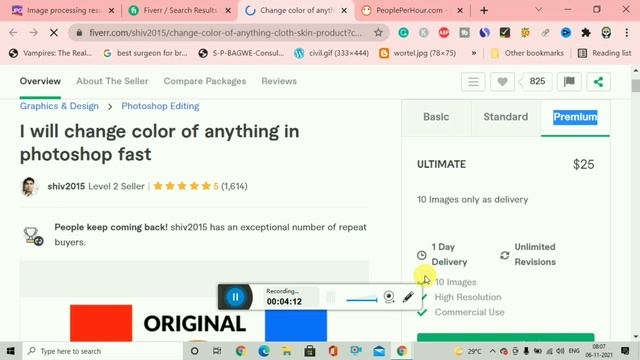640x360 pixels.
Task: Open the Reading list
Action: [x=605, y=53]
